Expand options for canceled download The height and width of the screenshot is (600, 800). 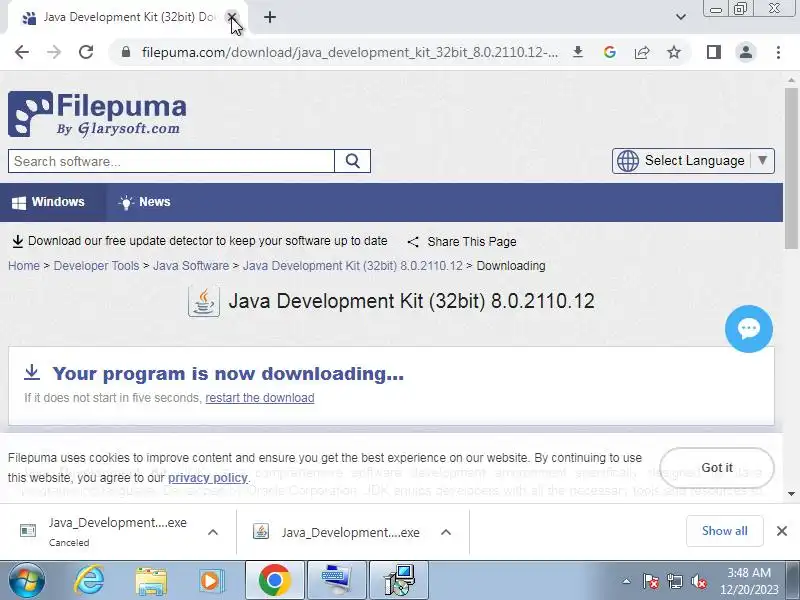[x=213, y=532]
